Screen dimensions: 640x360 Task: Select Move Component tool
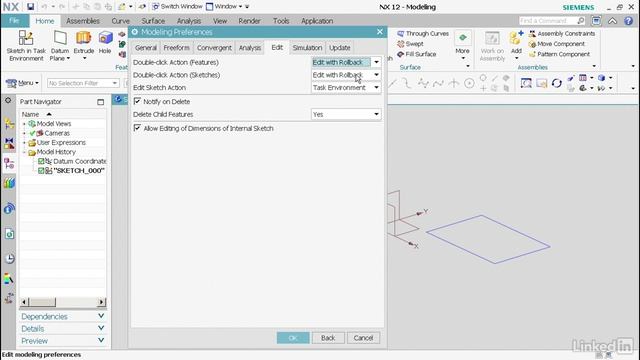(x=557, y=44)
